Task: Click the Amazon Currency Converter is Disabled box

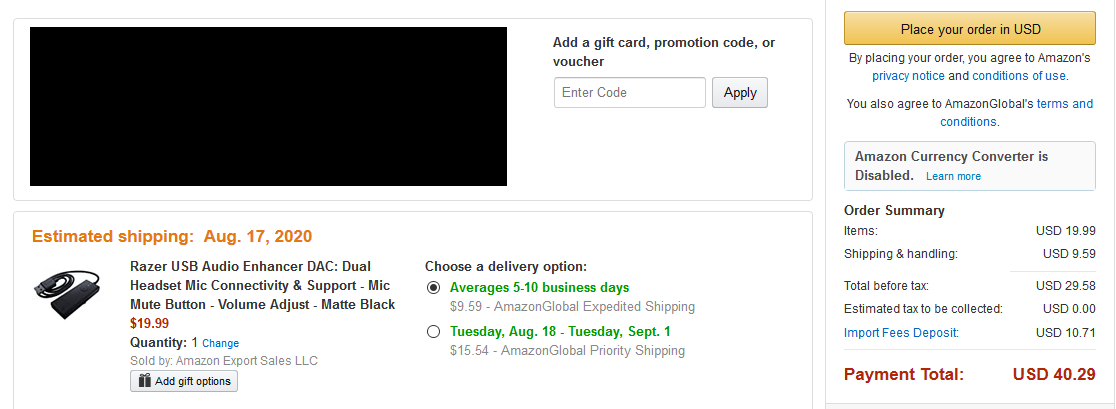Action: pyautogui.click(x=970, y=166)
